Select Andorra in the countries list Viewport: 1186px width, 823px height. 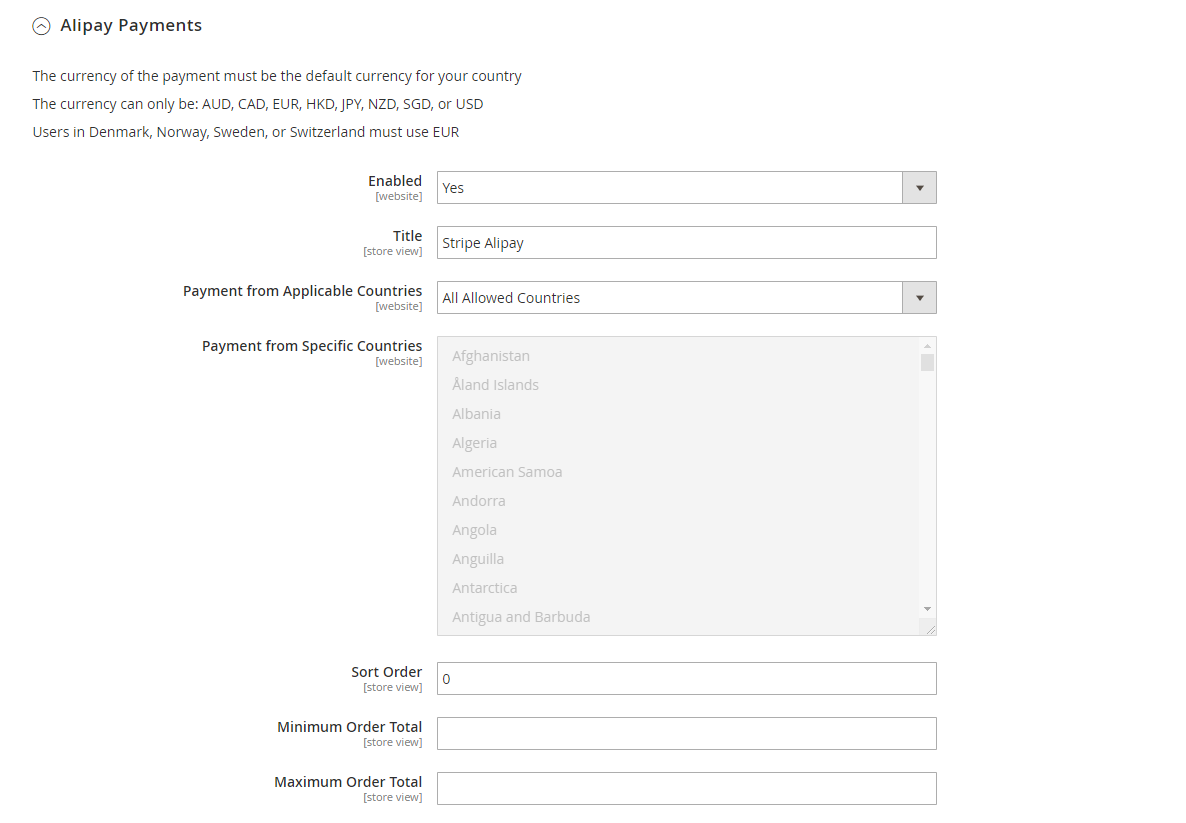tap(478, 501)
